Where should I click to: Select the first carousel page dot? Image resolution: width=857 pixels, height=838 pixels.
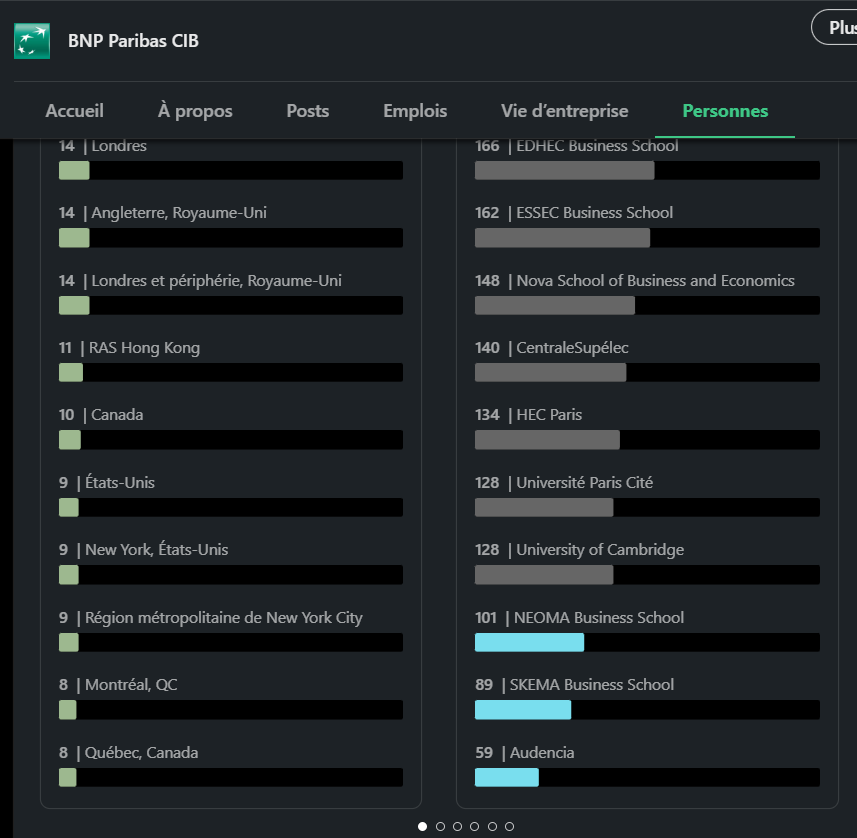(422, 827)
